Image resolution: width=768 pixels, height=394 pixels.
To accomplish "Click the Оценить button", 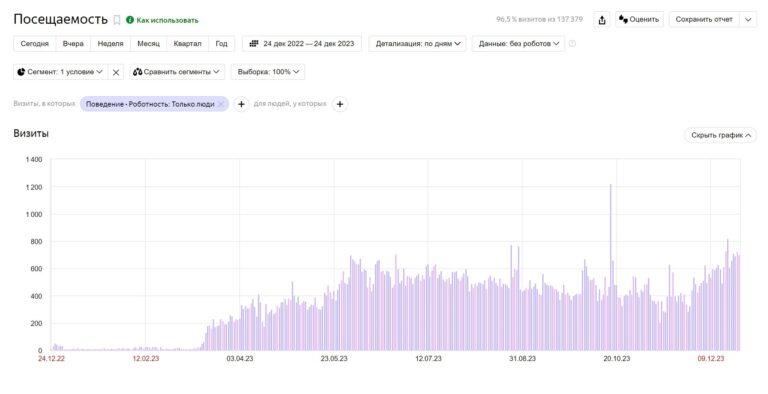I will 639,20.
